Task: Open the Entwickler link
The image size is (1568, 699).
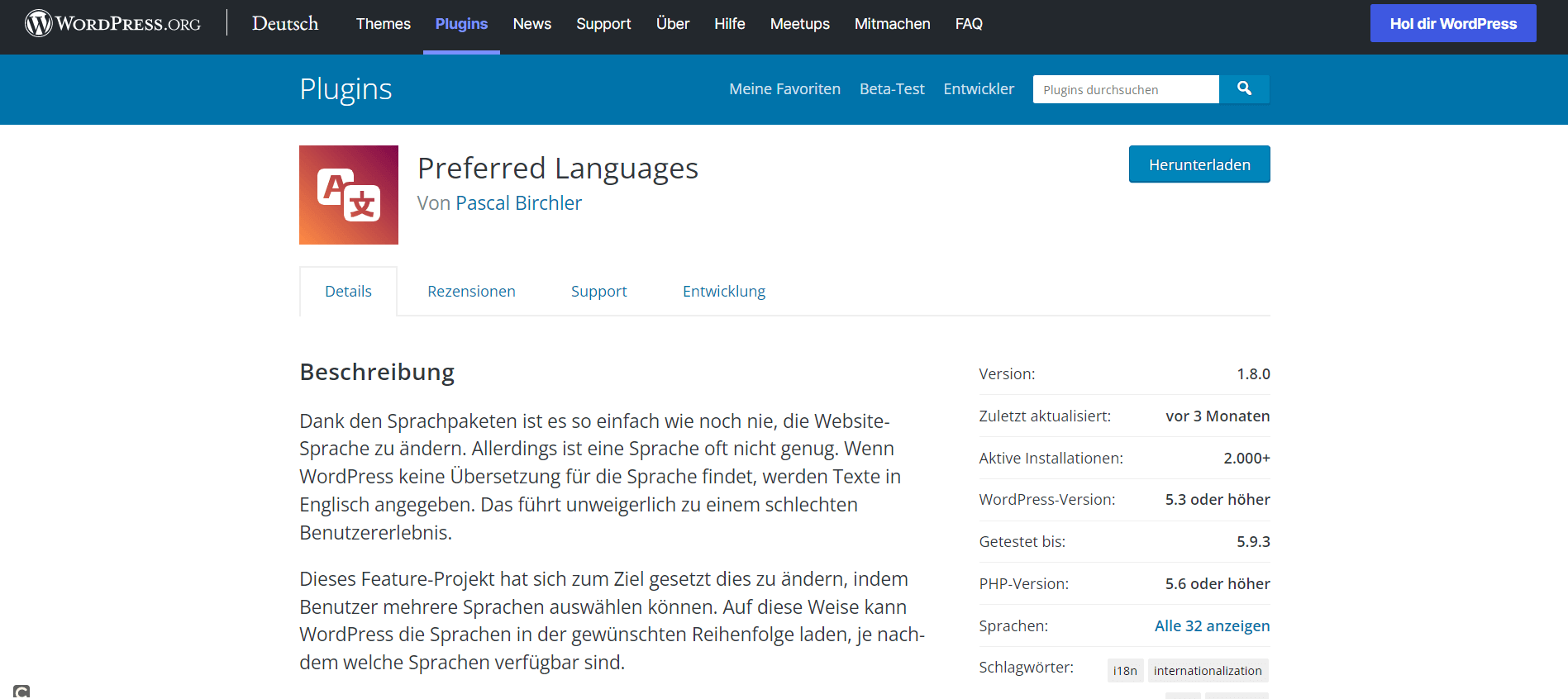Action: point(979,88)
